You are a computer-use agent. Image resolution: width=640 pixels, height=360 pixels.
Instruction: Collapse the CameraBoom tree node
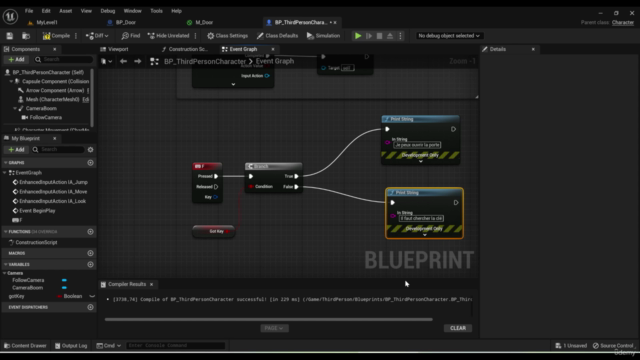(15, 108)
